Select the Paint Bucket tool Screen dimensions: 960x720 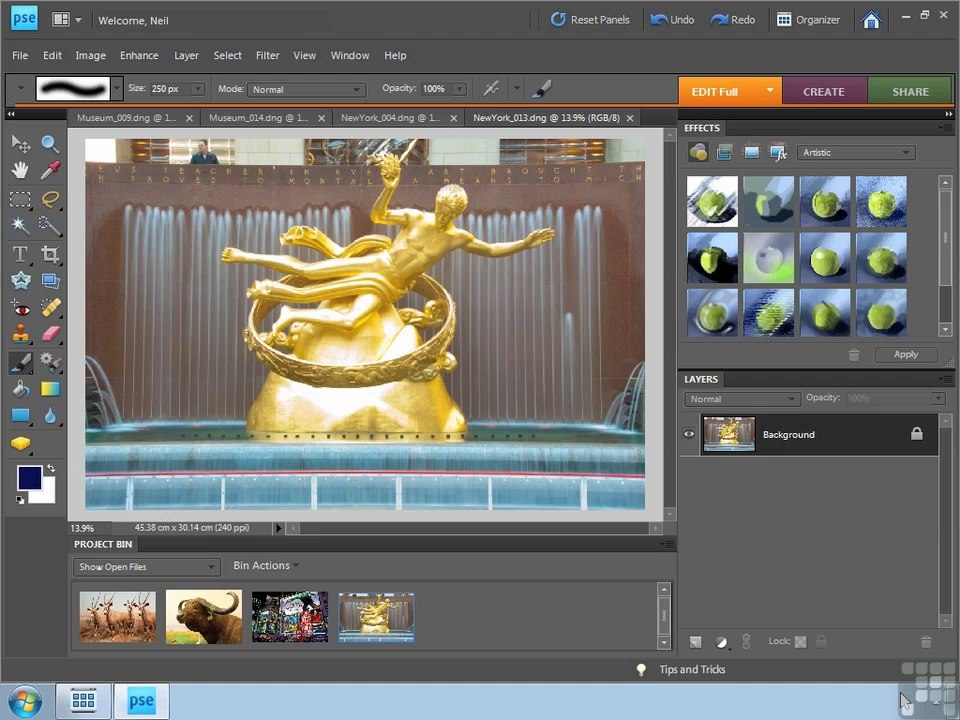click(x=20, y=389)
